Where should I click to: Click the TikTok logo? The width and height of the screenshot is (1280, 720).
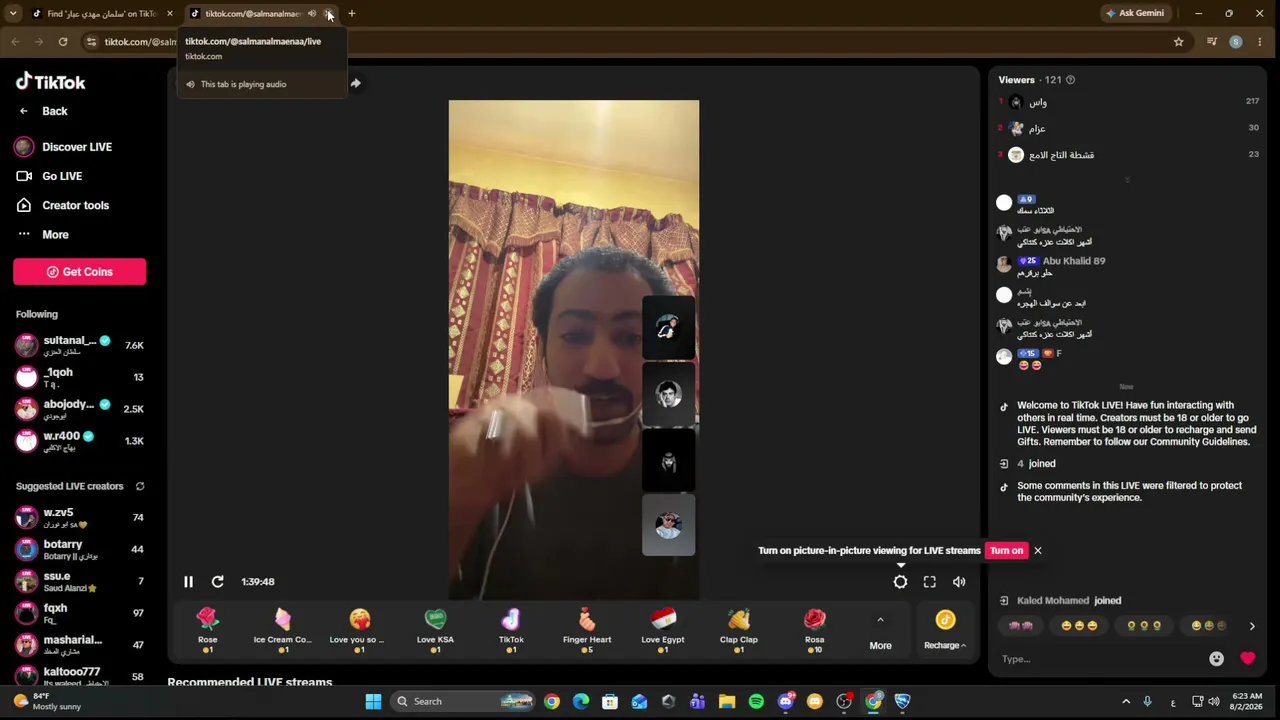pyautogui.click(x=51, y=82)
